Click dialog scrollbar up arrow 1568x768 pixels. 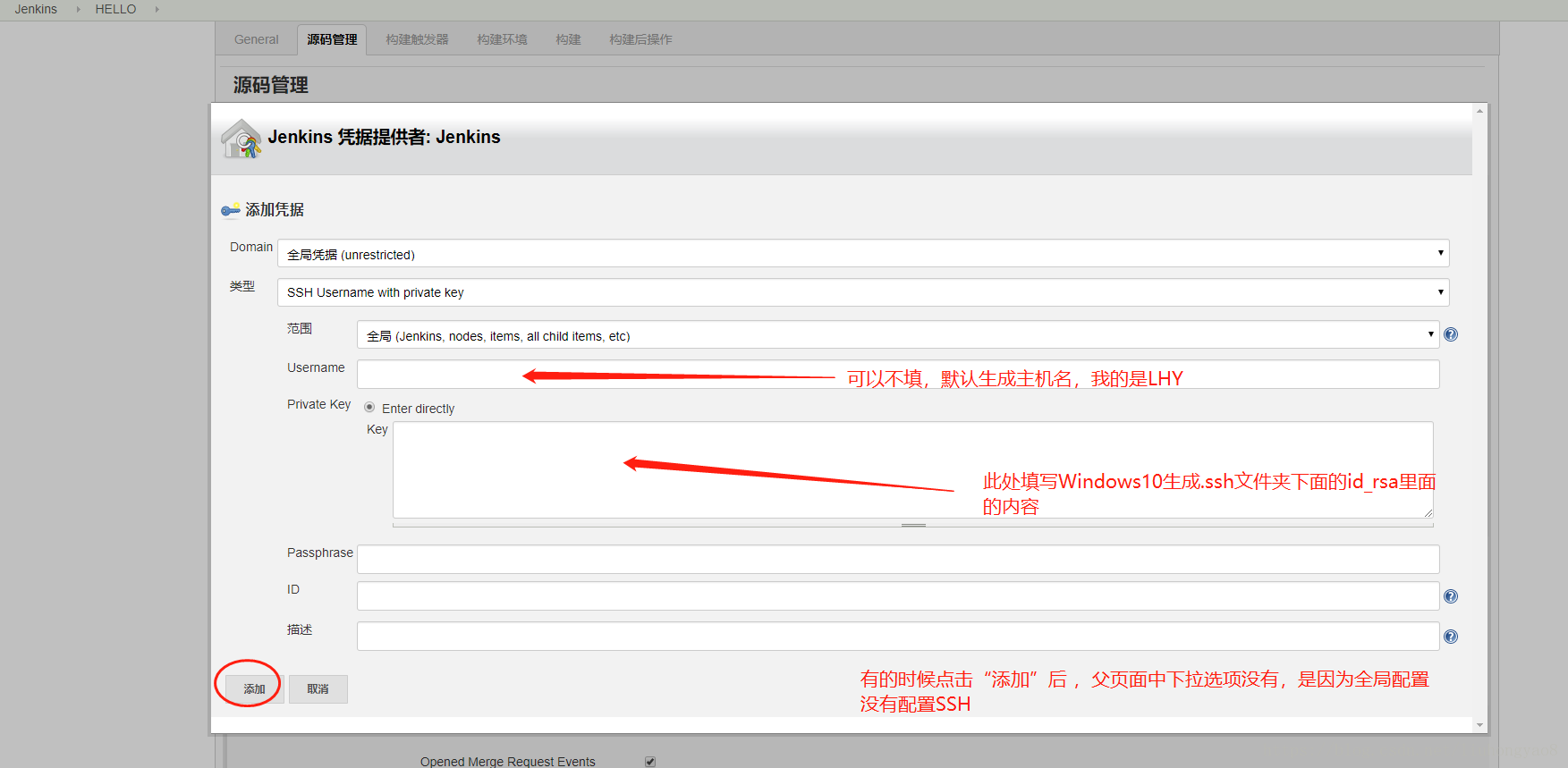coord(1479,111)
